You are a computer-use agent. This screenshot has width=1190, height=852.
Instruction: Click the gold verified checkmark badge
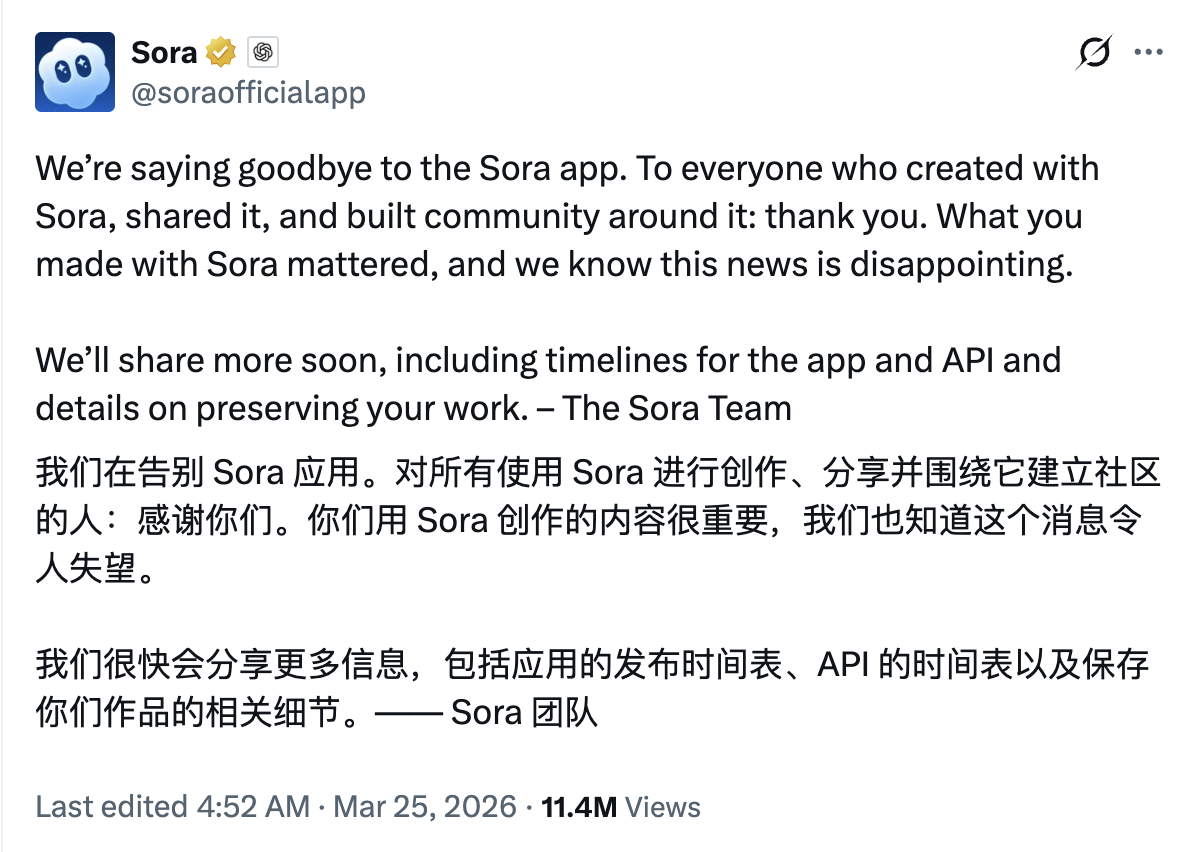point(220,52)
